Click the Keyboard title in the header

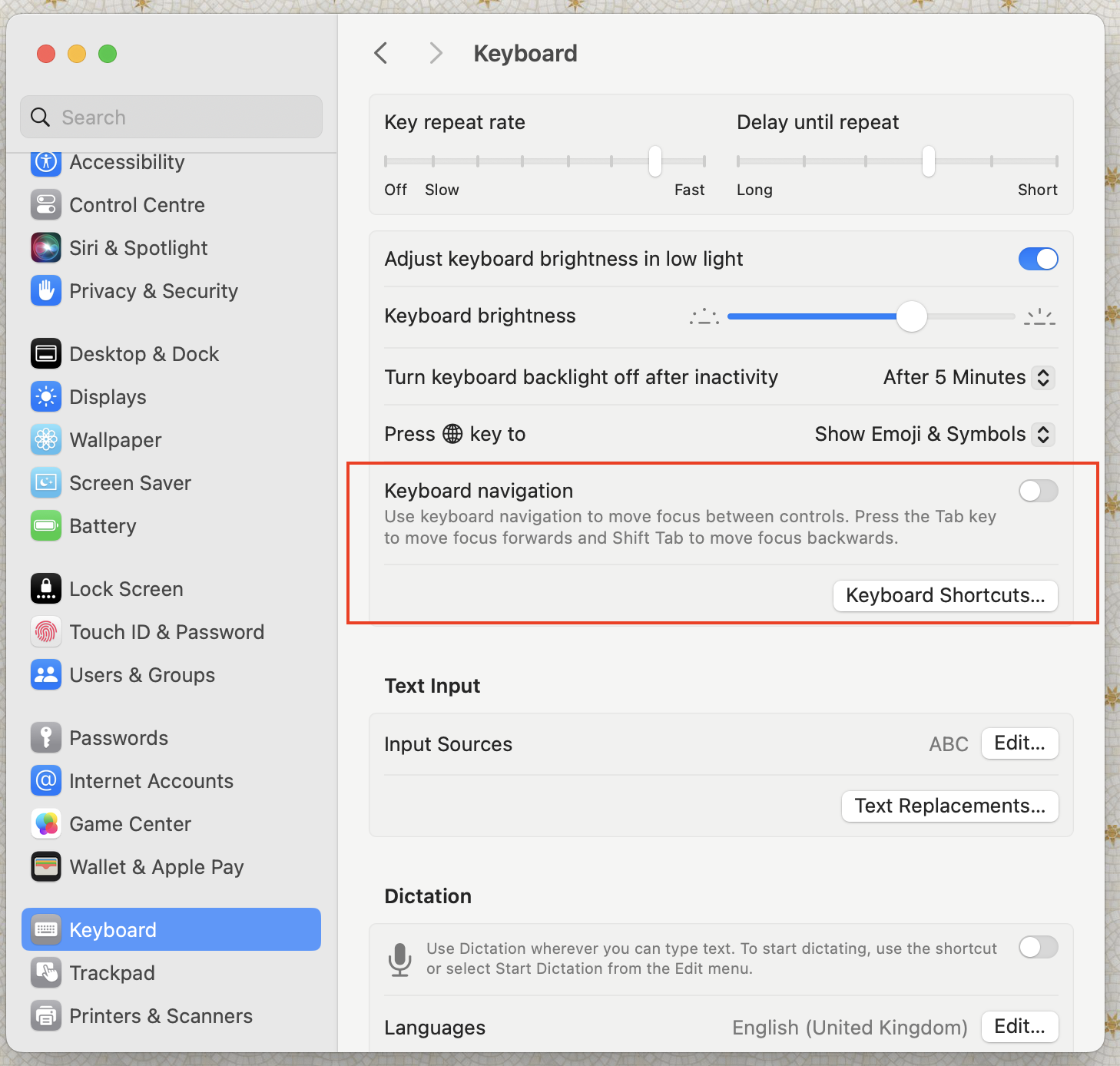point(525,53)
